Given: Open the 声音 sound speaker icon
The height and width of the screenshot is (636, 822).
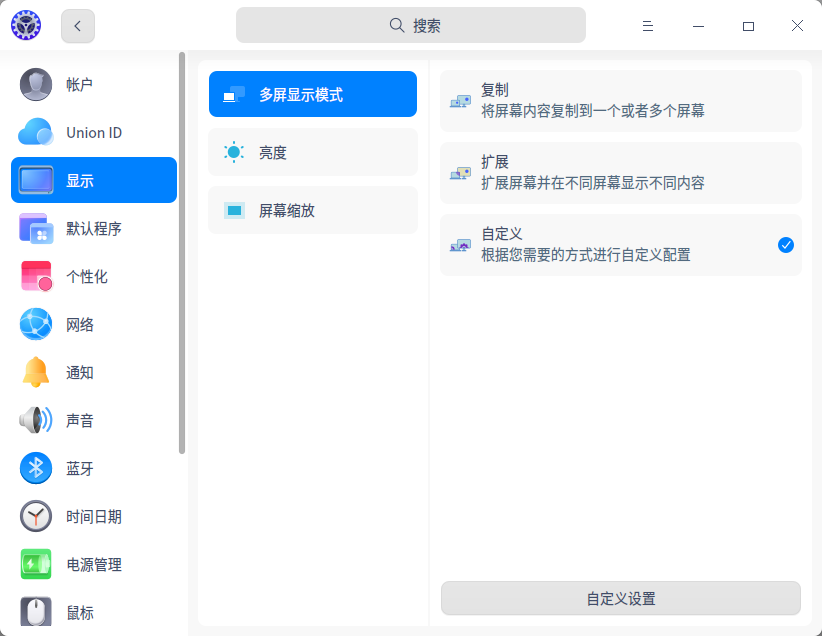Looking at the screenshot, I should [x=36, y=421].
